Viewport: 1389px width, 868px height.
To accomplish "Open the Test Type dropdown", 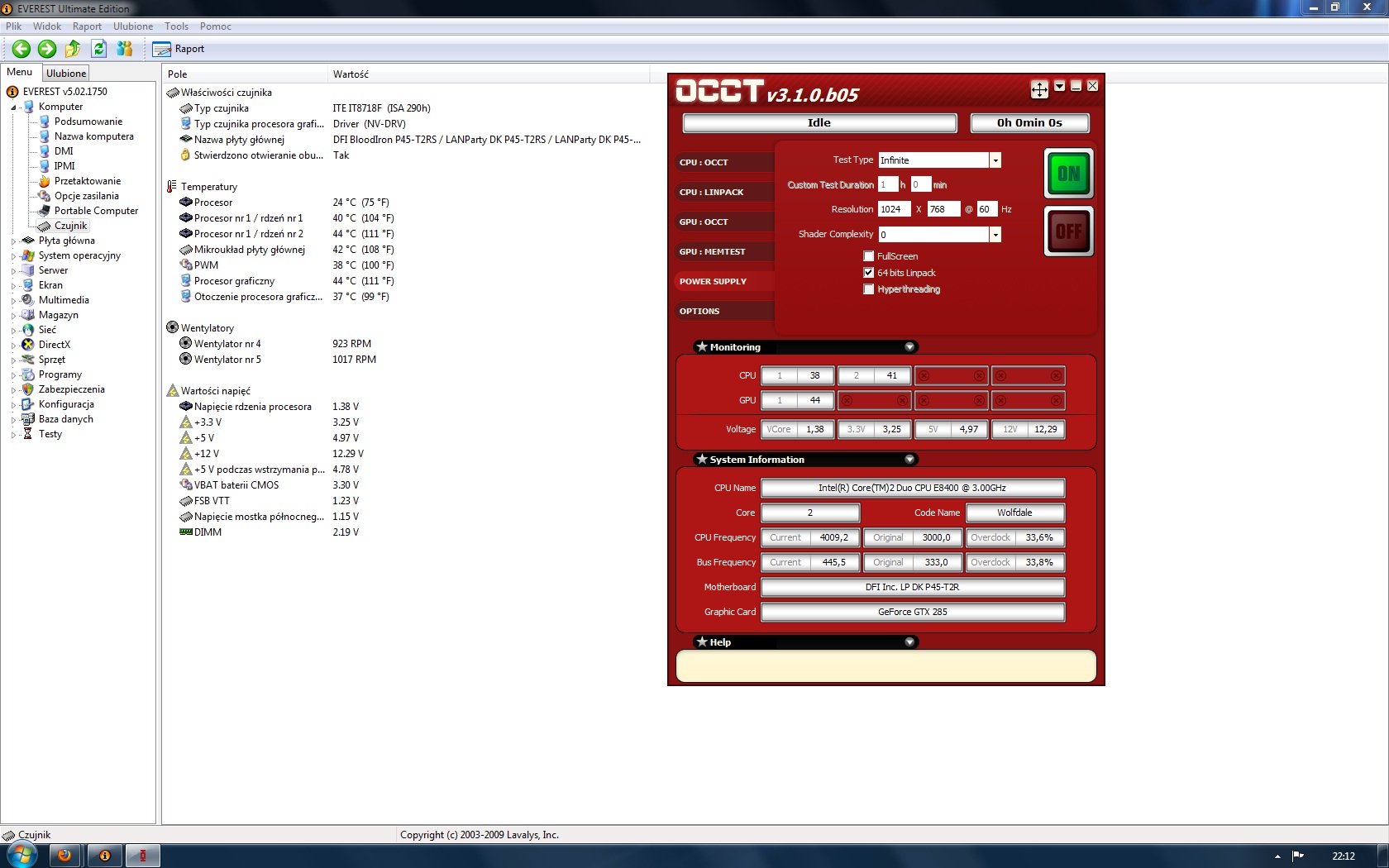I will click(995, 160).
